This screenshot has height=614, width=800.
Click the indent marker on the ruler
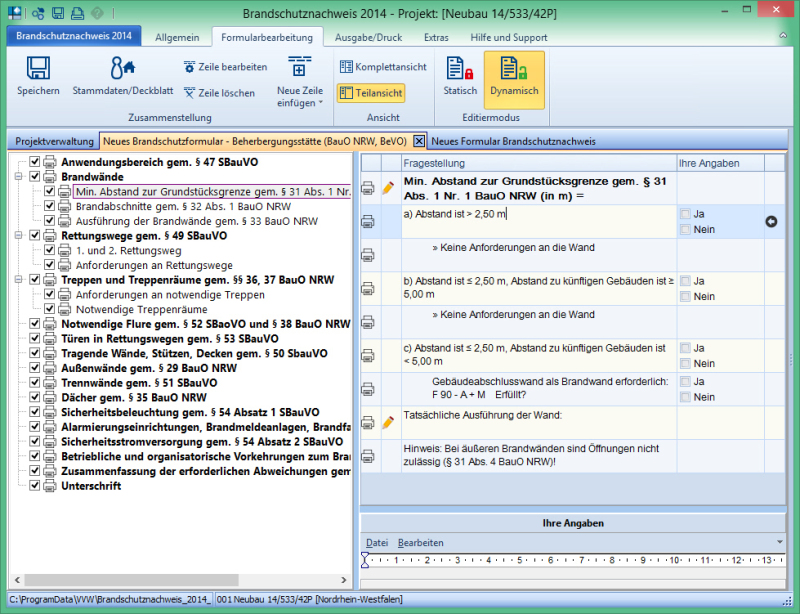tap(365, 559)
